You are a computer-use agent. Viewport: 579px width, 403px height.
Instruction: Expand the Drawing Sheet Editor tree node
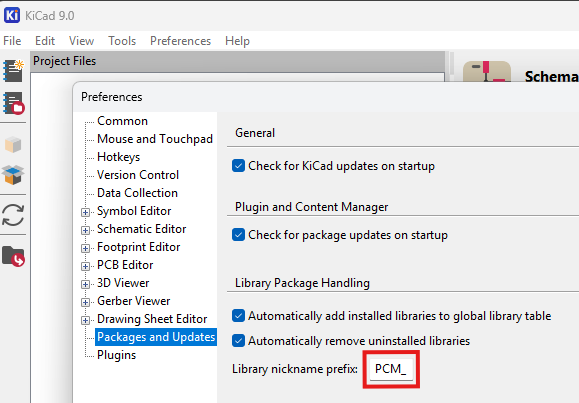[x=85, y=320]
